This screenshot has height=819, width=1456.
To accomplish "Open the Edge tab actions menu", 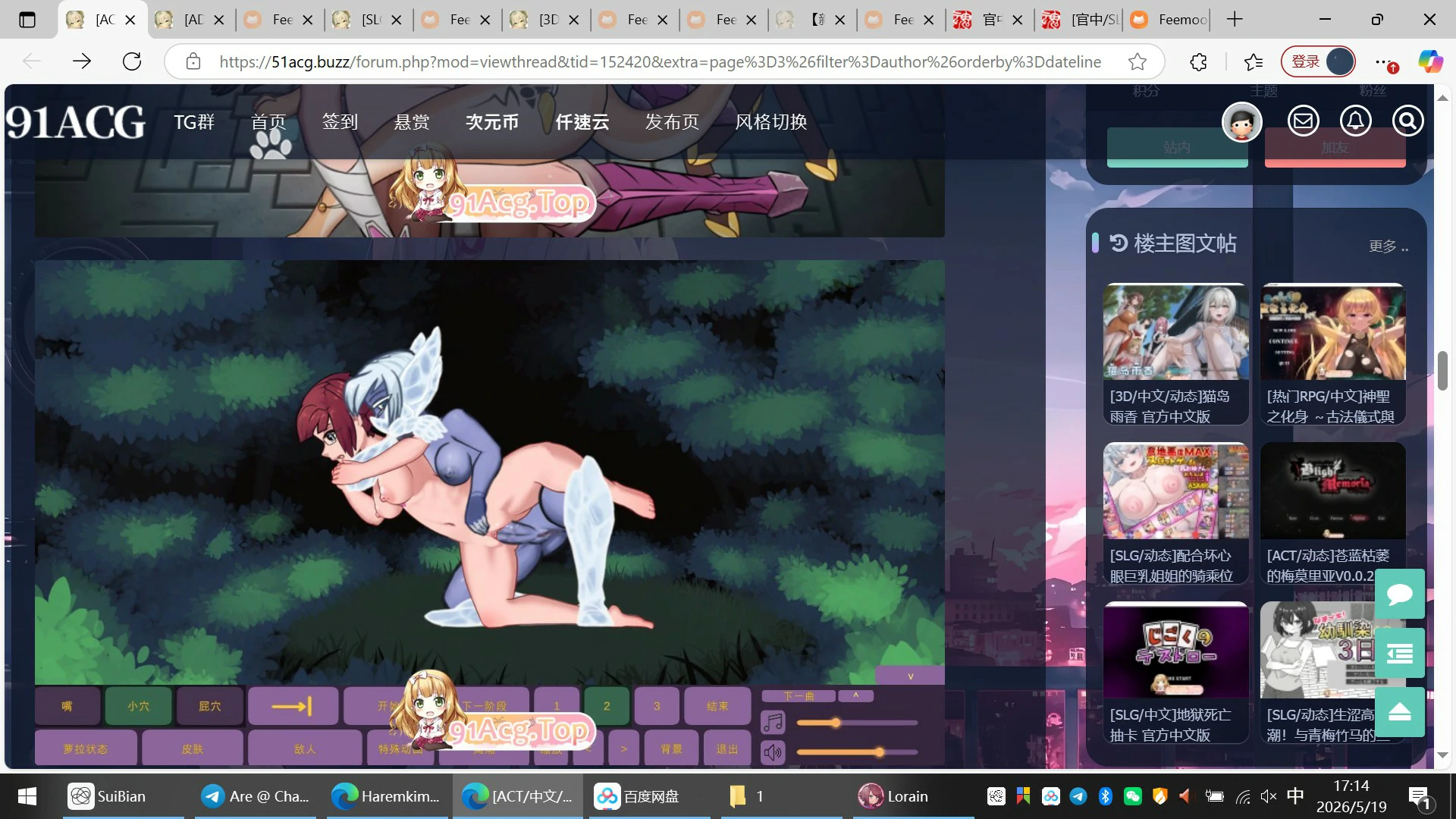I will [x=27, y=20].
